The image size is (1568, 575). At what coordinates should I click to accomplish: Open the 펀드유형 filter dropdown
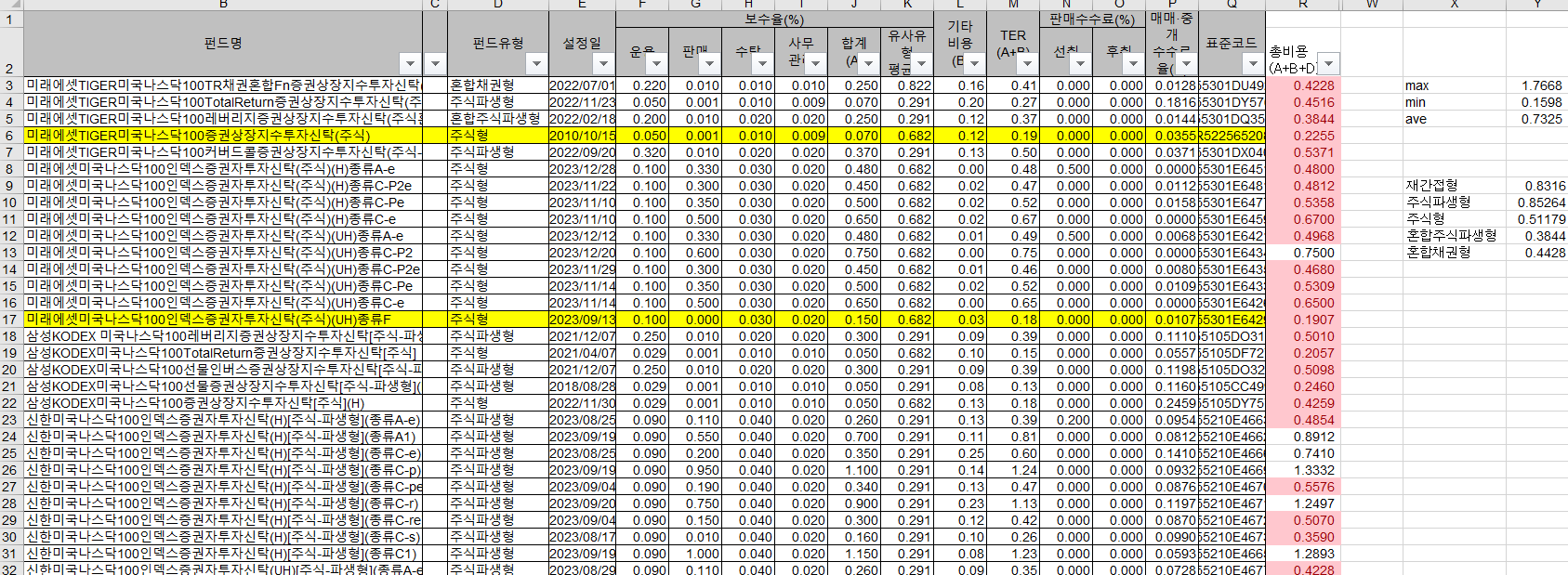coord(536,63)
